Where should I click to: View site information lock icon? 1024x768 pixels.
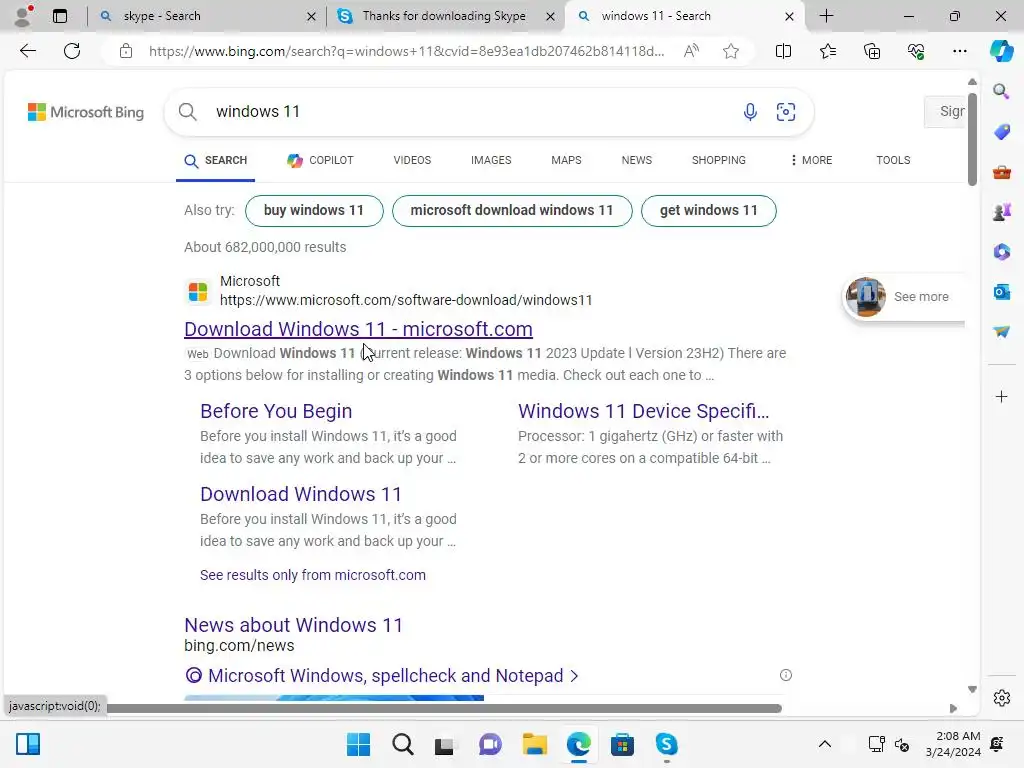[126, 51]
